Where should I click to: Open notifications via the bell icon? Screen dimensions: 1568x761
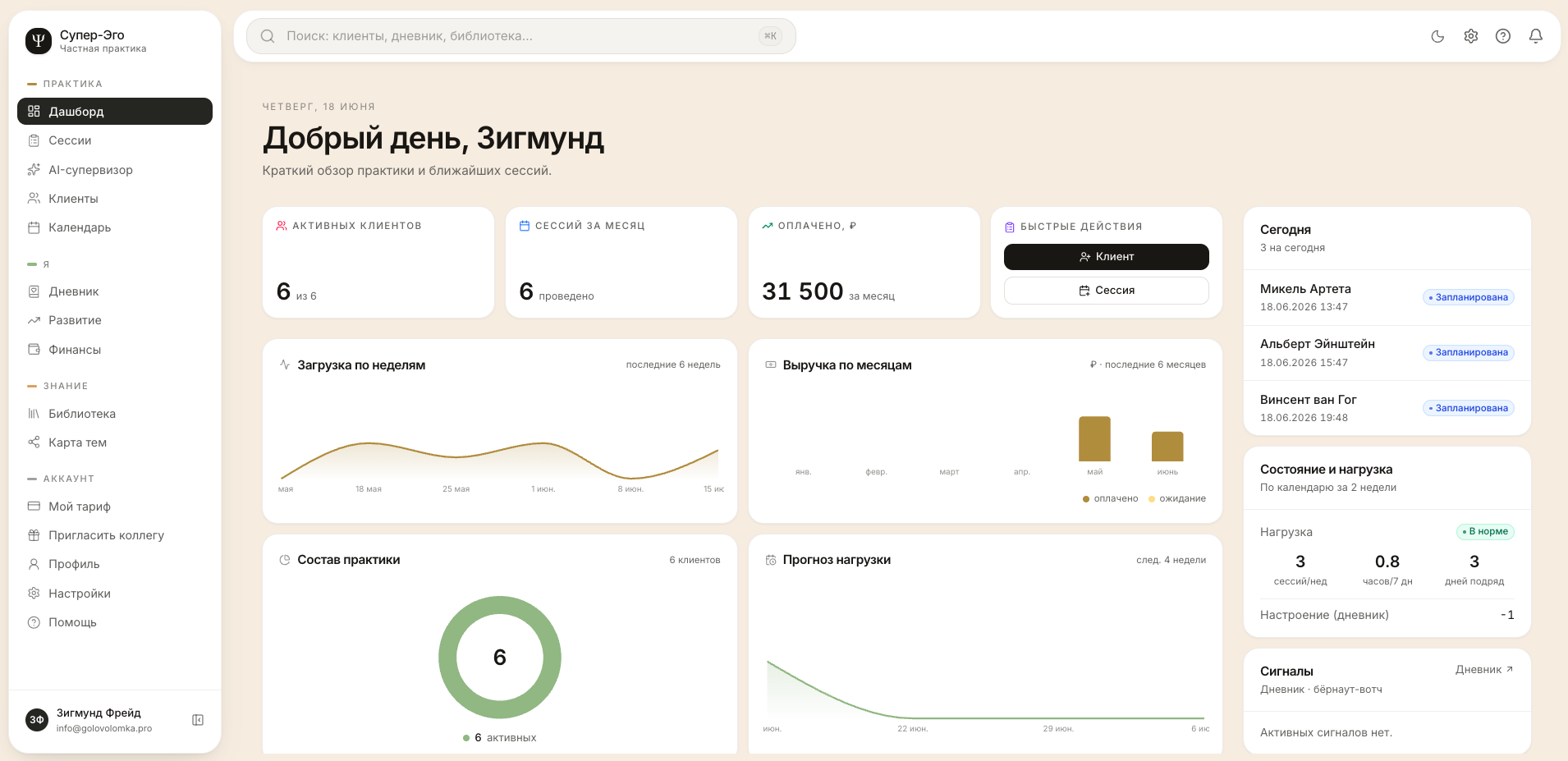(1536, 36)
